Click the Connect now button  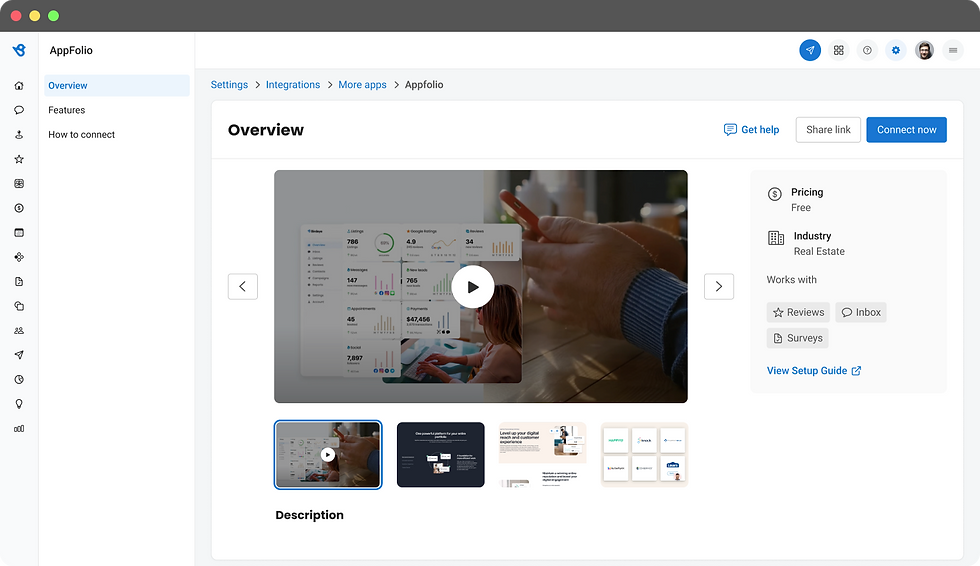point(906,129)
